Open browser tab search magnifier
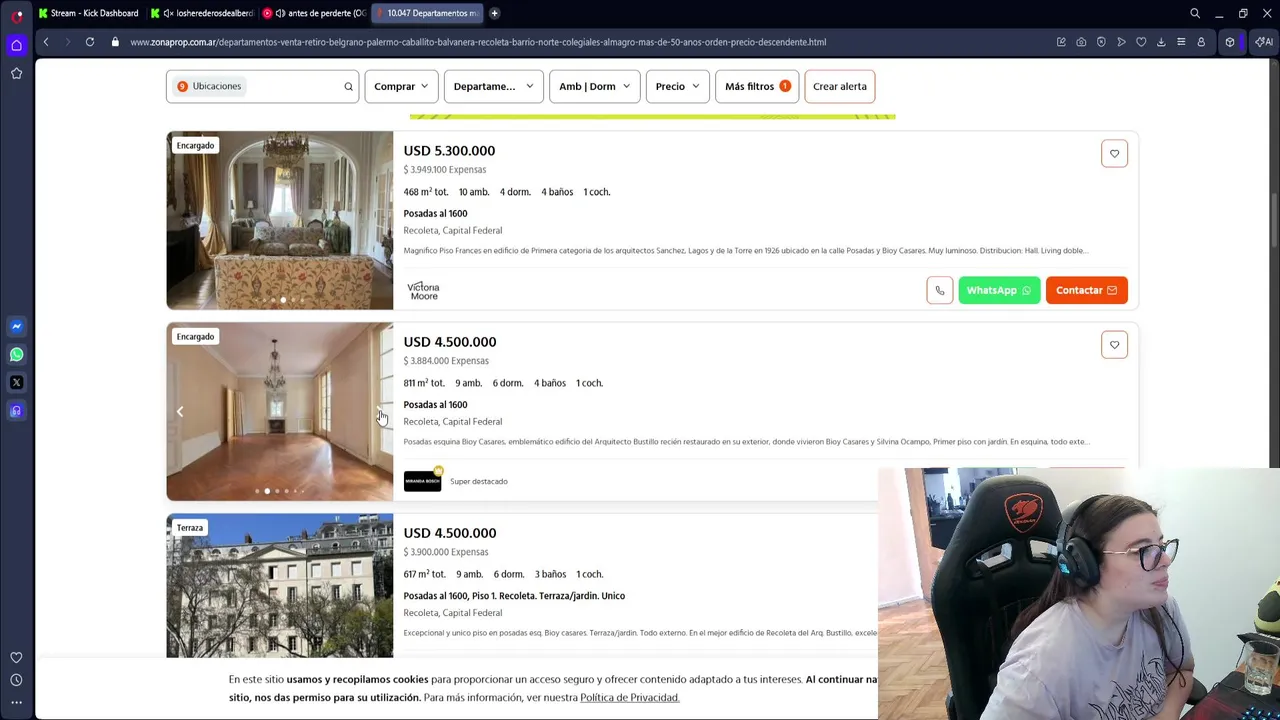Image resolution: width=1280 pixels, height=720 pixels. click(x=1195, y=13)
